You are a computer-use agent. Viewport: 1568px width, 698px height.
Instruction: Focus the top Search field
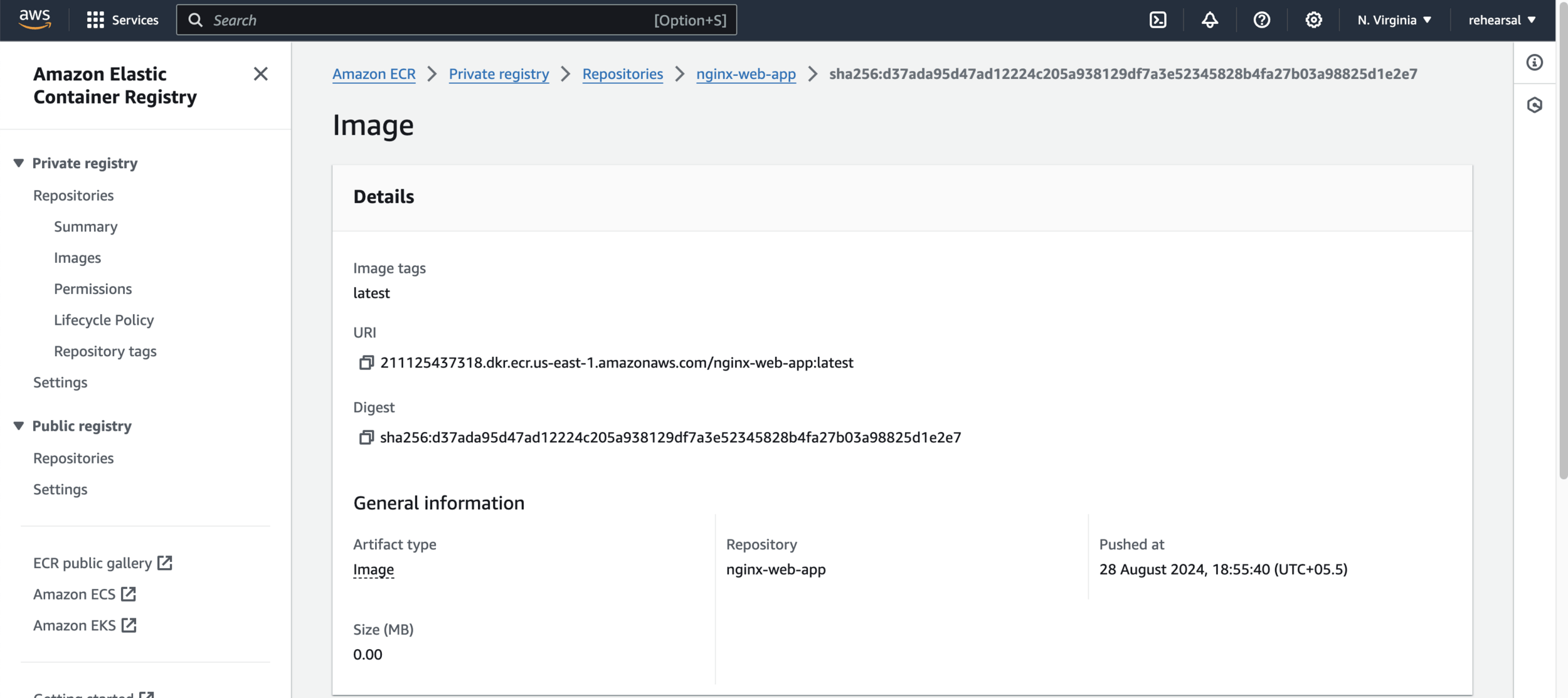coord(433,20)
